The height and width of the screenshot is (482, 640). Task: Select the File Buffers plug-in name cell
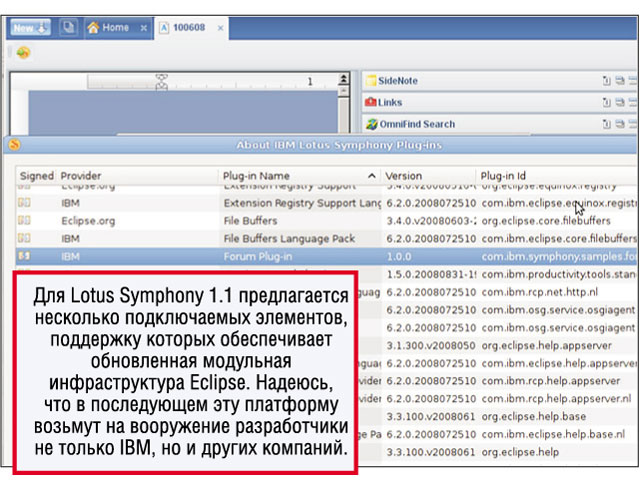coord(250,221)
